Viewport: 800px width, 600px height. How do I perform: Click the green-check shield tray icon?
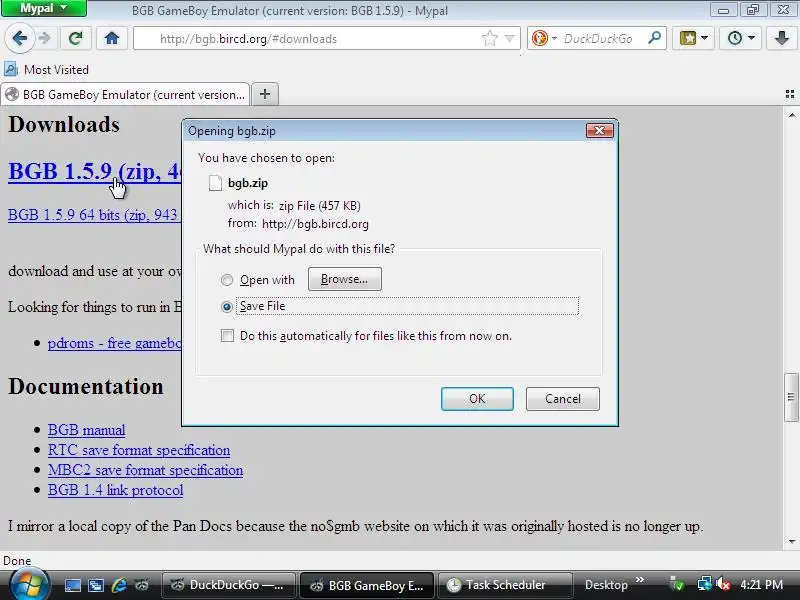[x=678, y=584]
